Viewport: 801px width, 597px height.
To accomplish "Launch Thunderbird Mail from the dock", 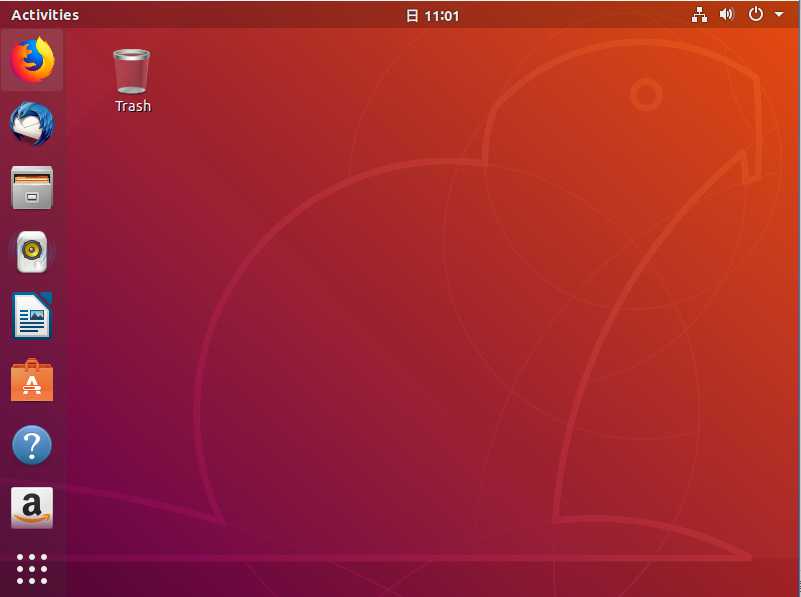I will pyautogui.click(x=32, y=124).
